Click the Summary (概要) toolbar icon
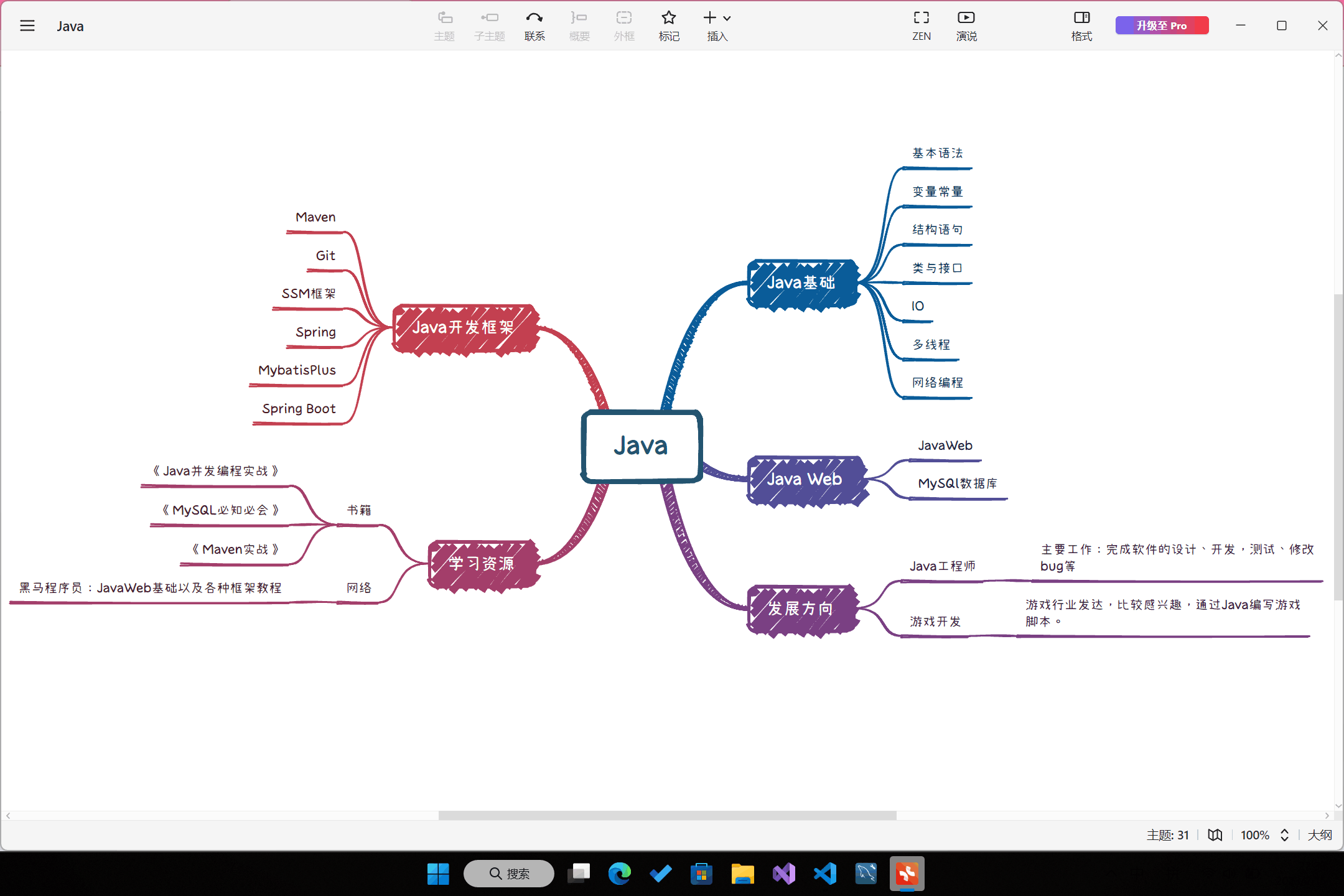Image resolution: width=1344 pixels, height=896 pixels. point(579,25)
